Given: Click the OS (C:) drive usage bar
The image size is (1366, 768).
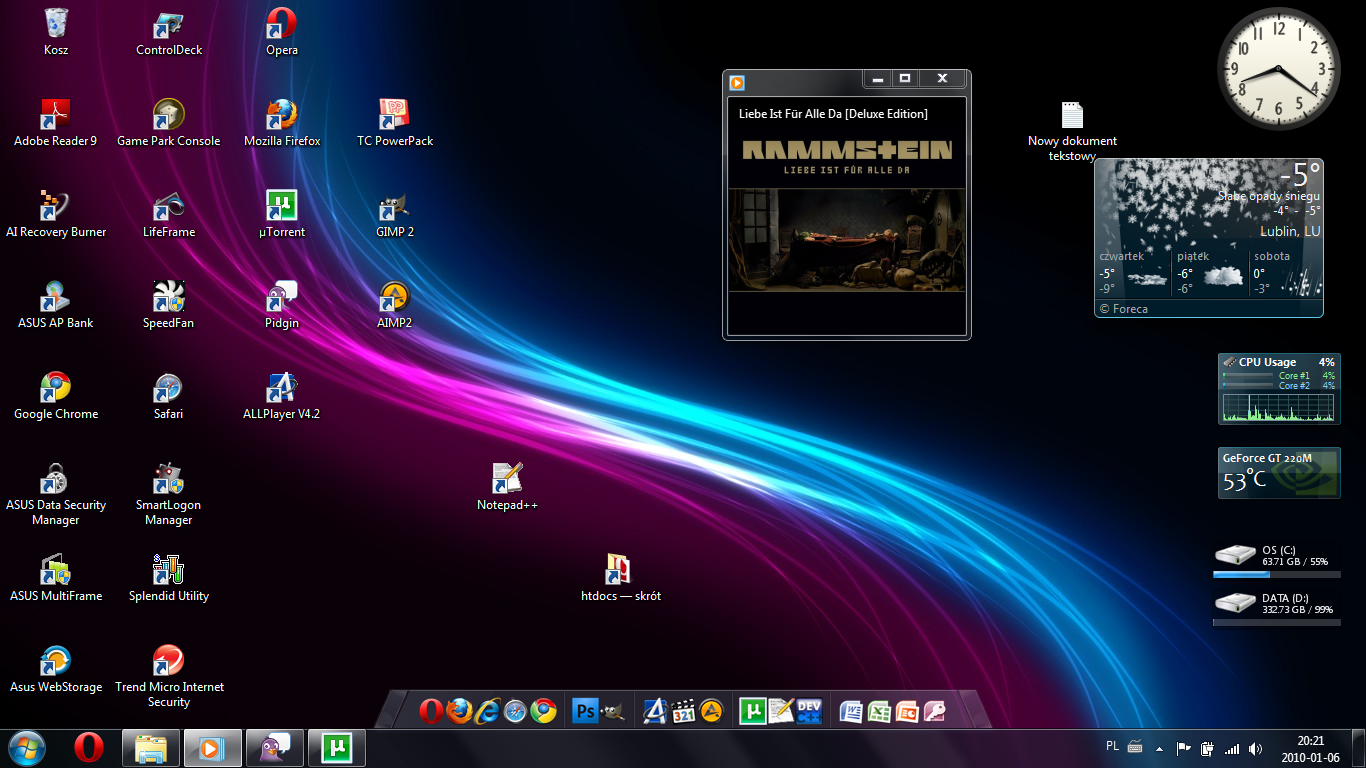Looking at the screenshot, I should (x=1275, y=575).
